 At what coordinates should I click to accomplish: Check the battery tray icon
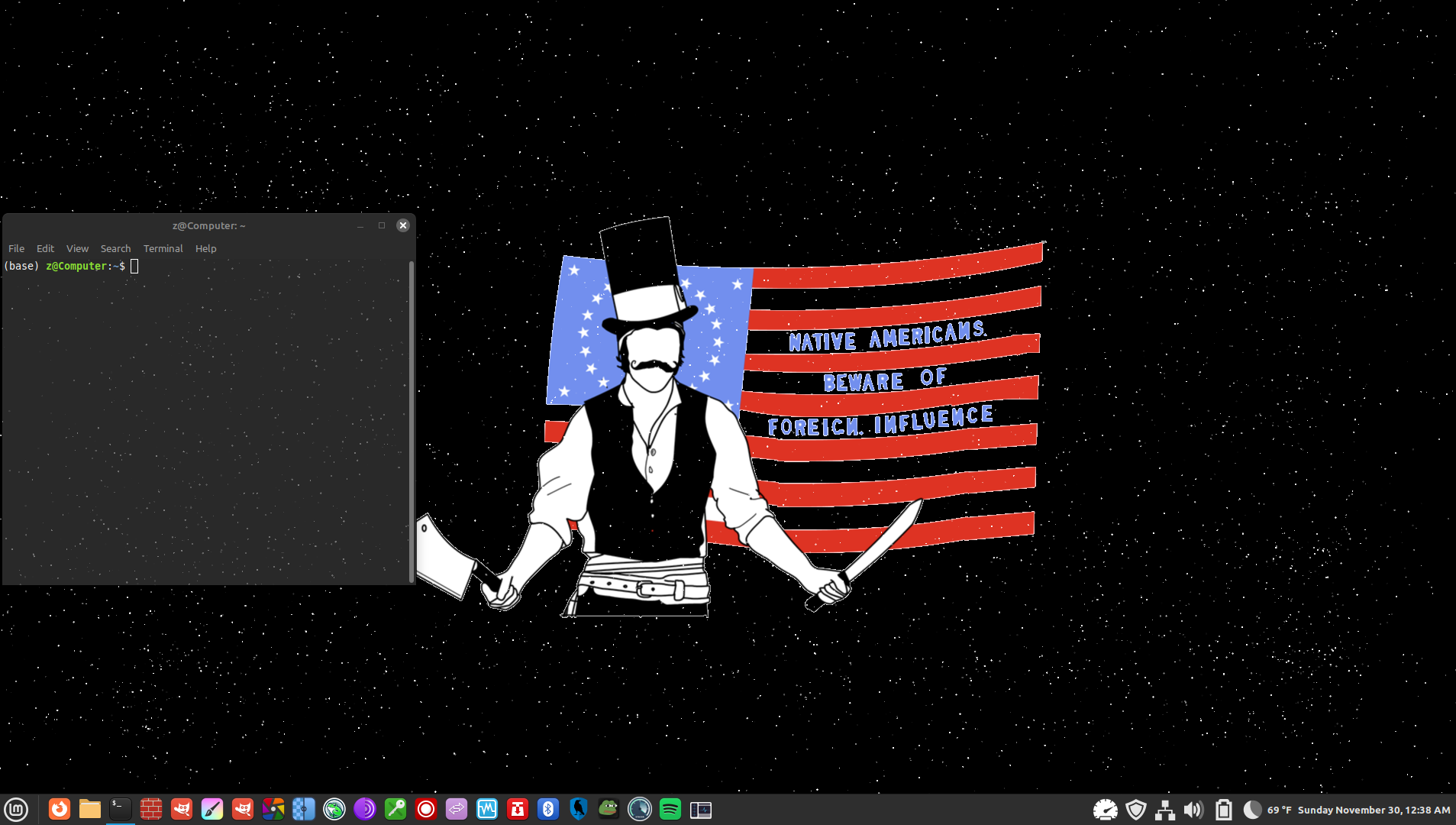(1224, 810)
